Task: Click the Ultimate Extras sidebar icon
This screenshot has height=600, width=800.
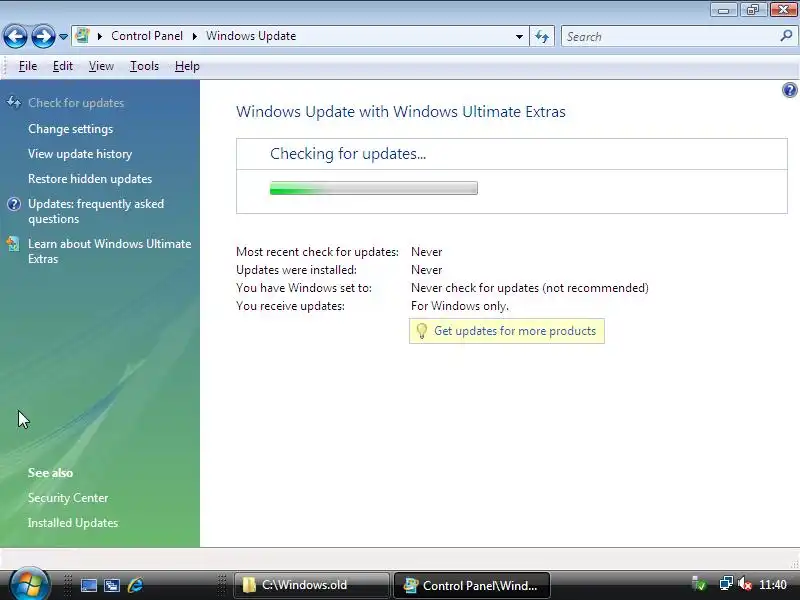Action: (13, 244)
